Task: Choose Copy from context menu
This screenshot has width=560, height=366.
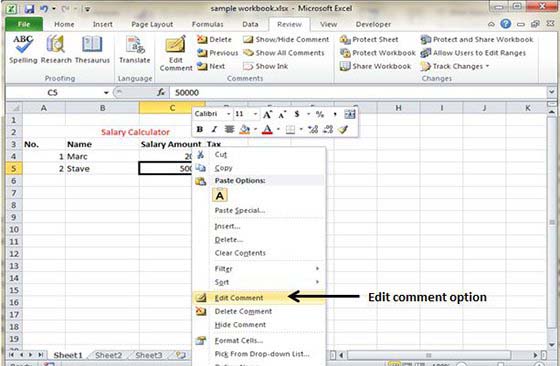Action: tap(259, 168)
